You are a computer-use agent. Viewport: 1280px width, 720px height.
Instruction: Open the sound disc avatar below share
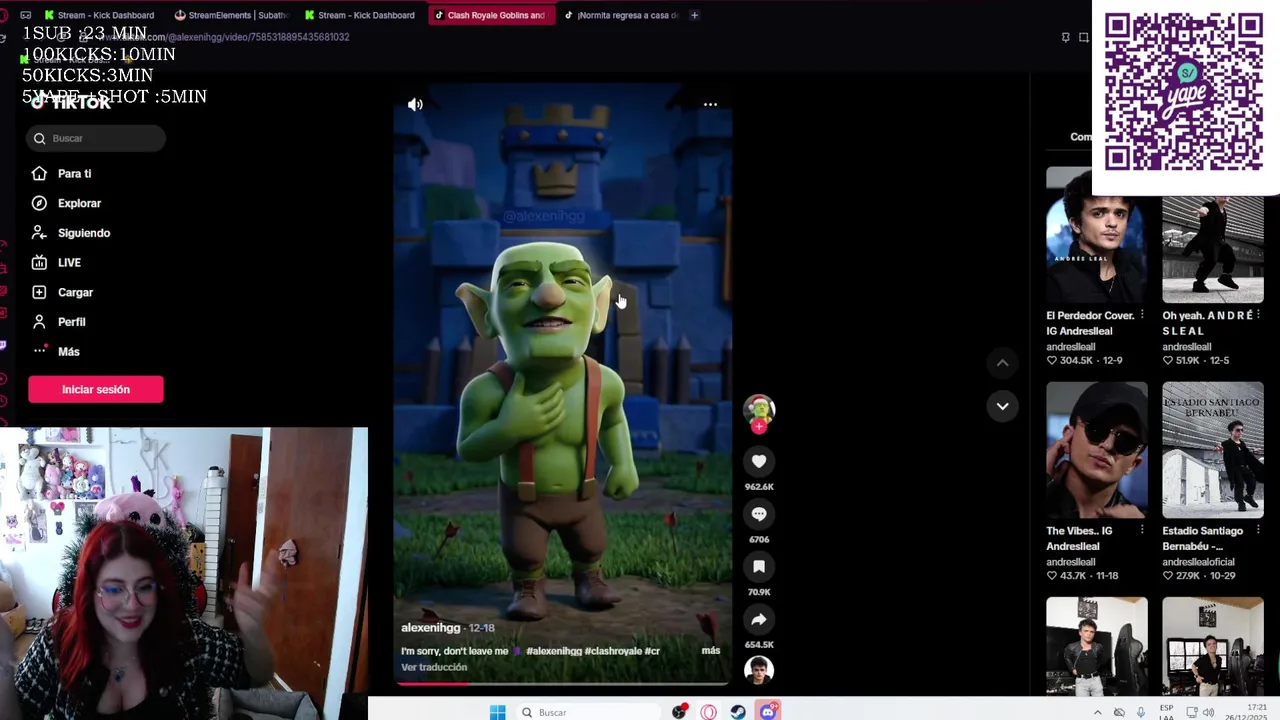click(x=759, y=670)
